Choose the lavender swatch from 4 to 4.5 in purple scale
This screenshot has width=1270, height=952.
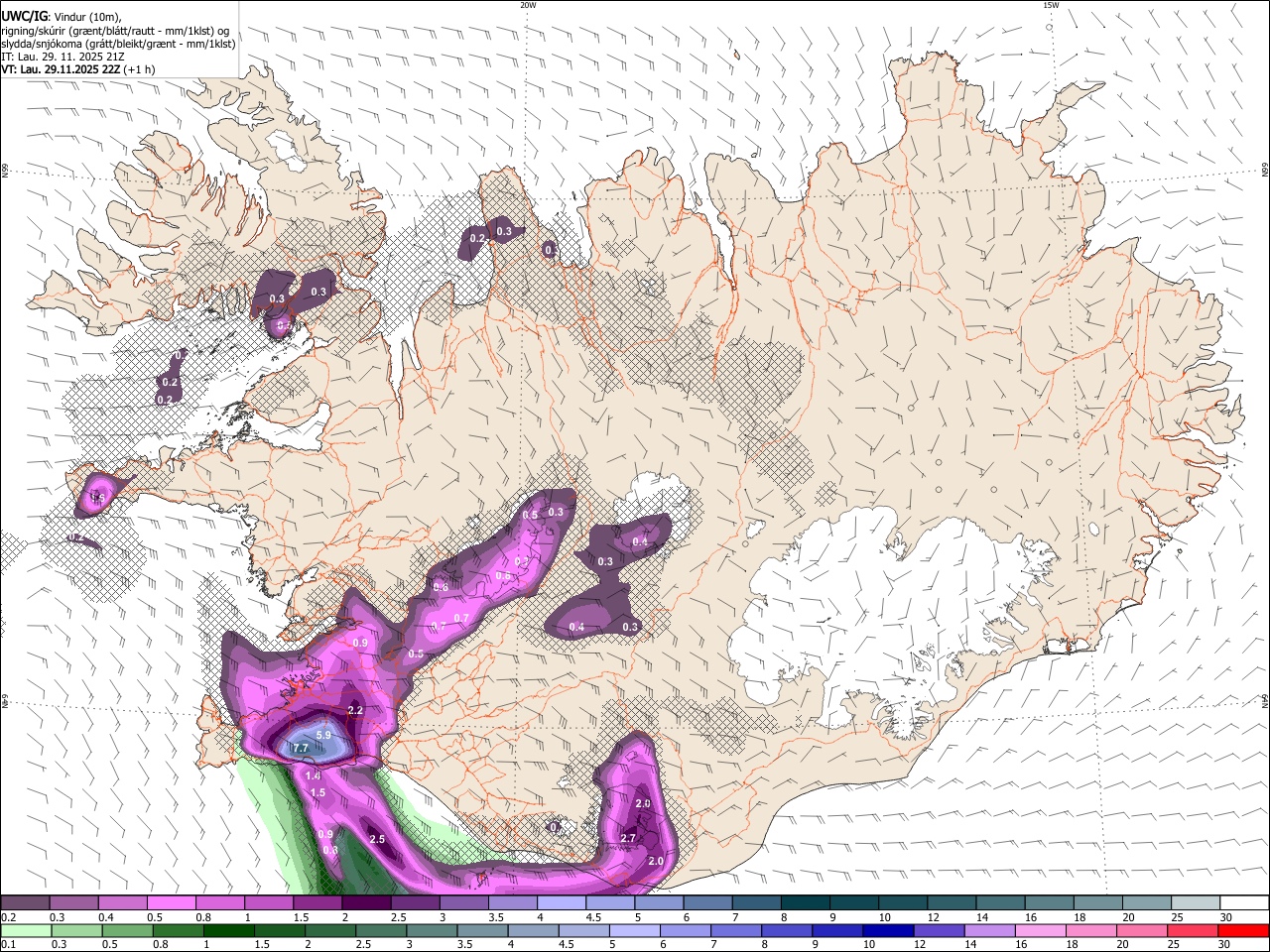pyautogui.click(x=562, y=903)
